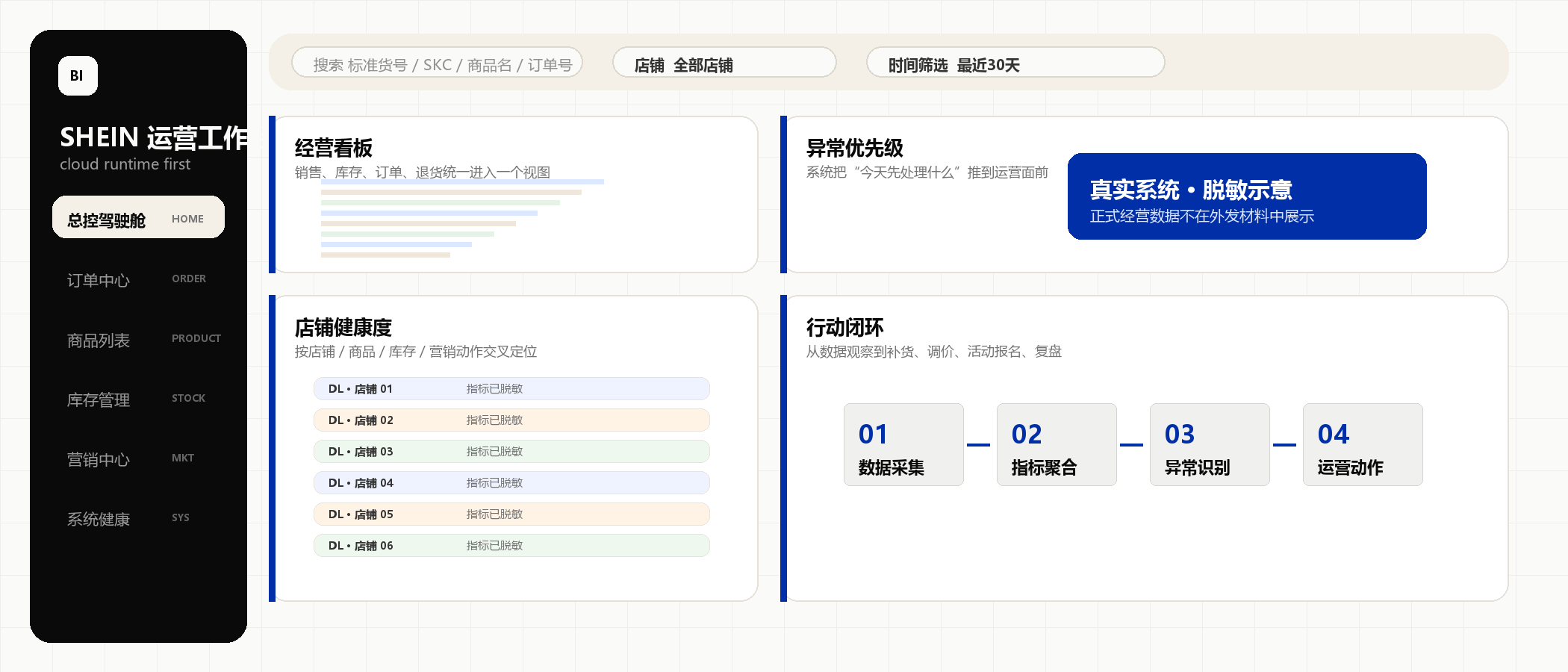The height and width of the screenshot is (672, 1568).
Task: Select row DL · 店铺 04
Action: click(511, 483)
